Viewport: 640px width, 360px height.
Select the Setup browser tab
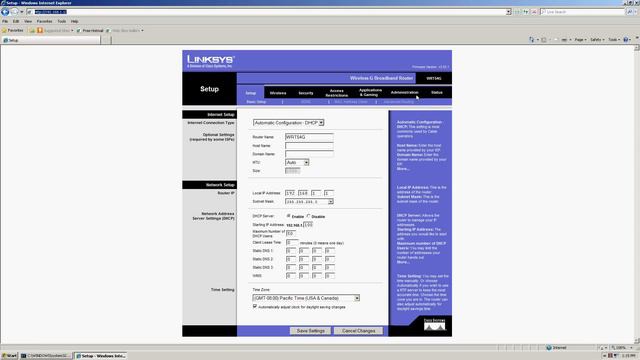coord(51,40)
